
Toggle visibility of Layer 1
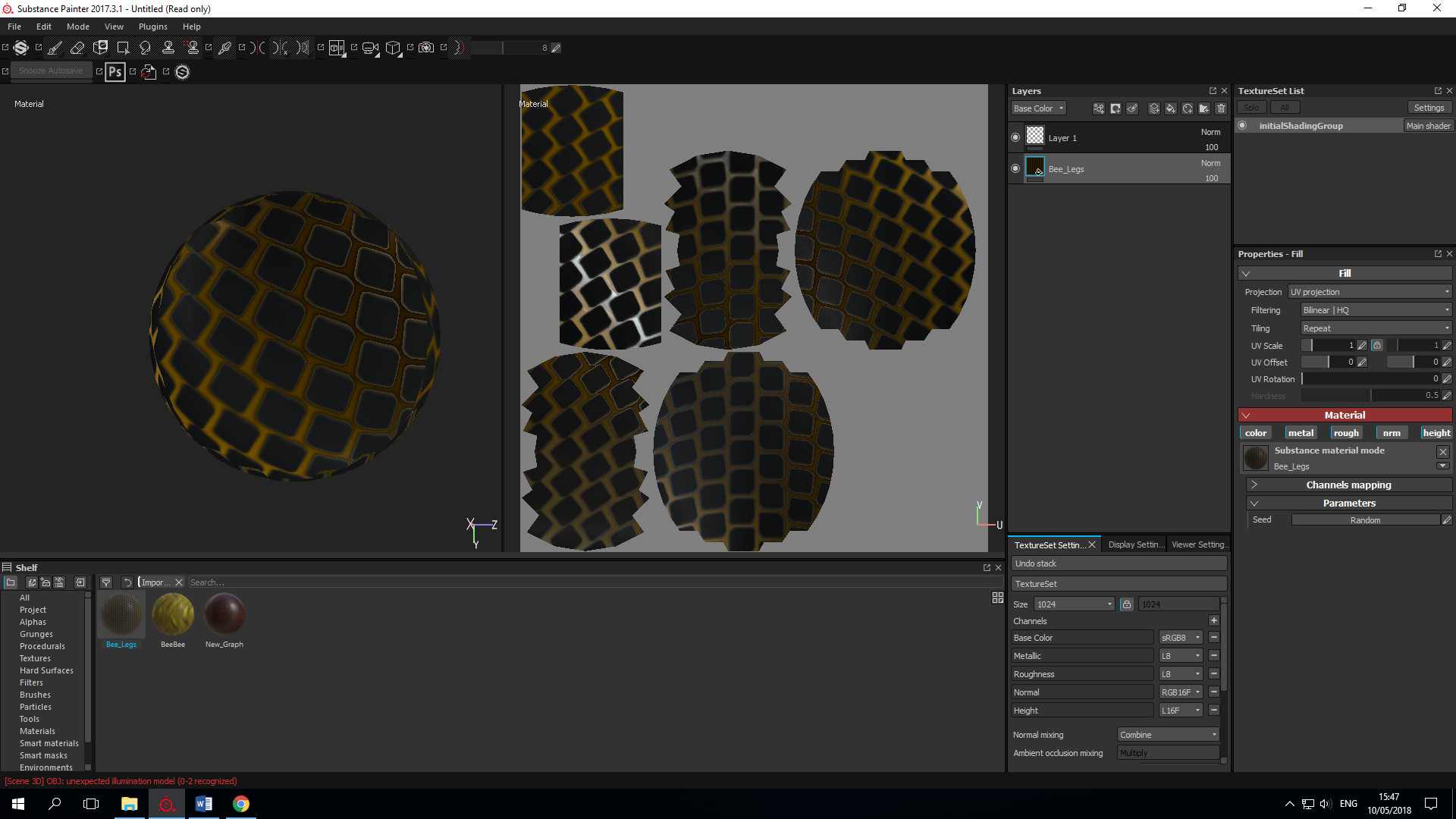(x=1015, y=137)
